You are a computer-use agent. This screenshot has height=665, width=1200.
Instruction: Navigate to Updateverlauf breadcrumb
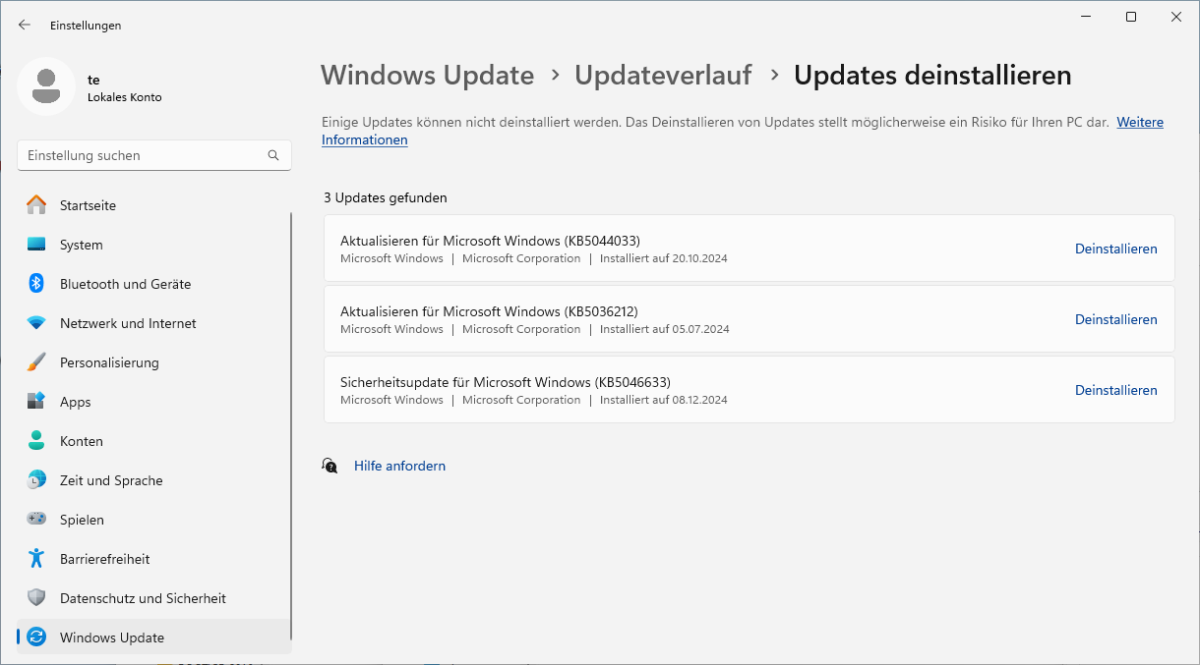pos(663,75)
